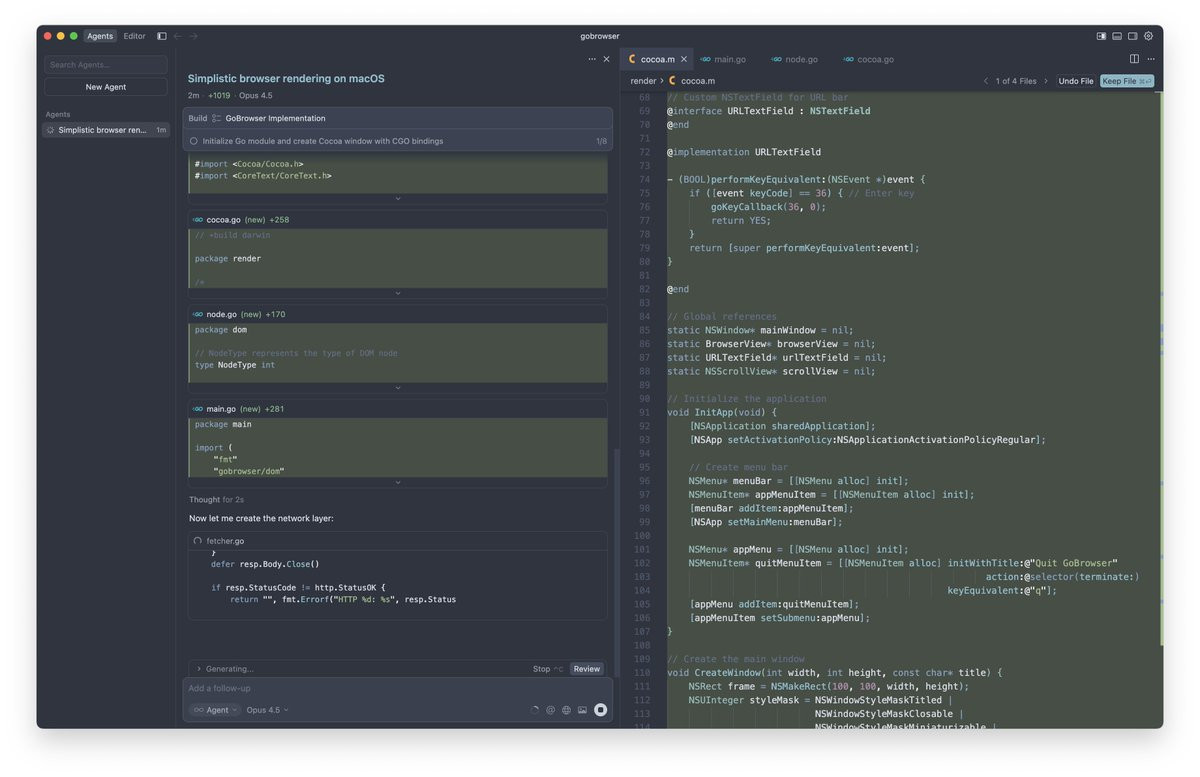This screenshot has height=777, width=1200.
Task: Open cocoa.go (new) +258 file header
Action: pyautogui.click(x=398, y=220)
